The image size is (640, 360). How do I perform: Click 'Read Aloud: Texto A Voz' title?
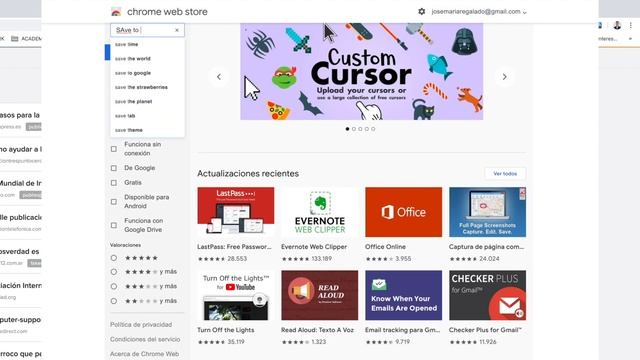317,330
